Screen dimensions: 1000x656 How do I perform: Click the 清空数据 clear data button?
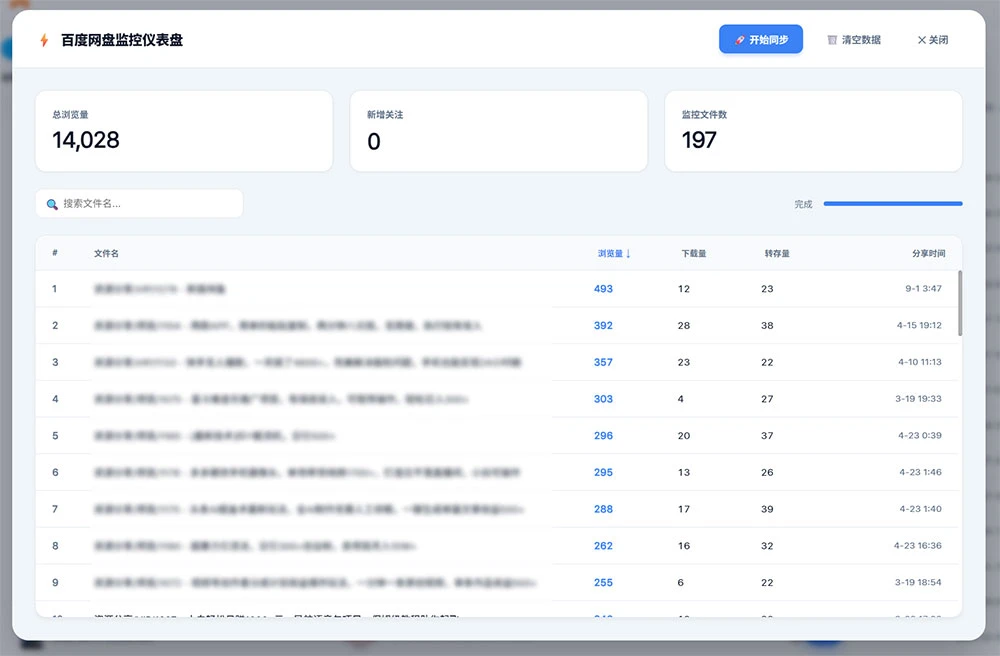click(854, 40)
